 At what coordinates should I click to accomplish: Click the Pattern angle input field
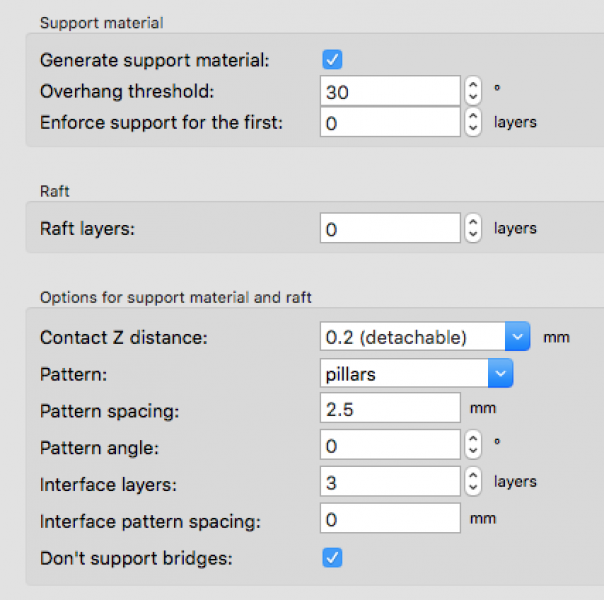390,445
